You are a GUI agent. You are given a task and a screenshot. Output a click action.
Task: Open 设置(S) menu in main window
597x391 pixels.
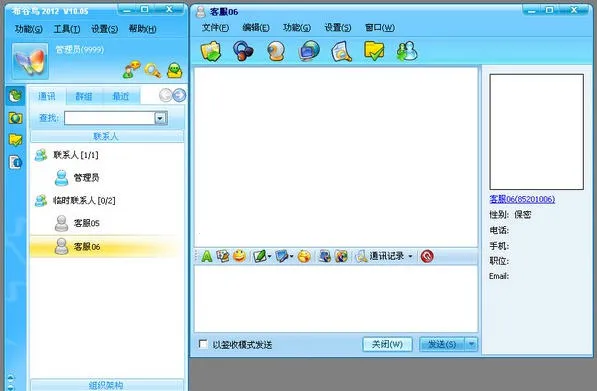104,29
